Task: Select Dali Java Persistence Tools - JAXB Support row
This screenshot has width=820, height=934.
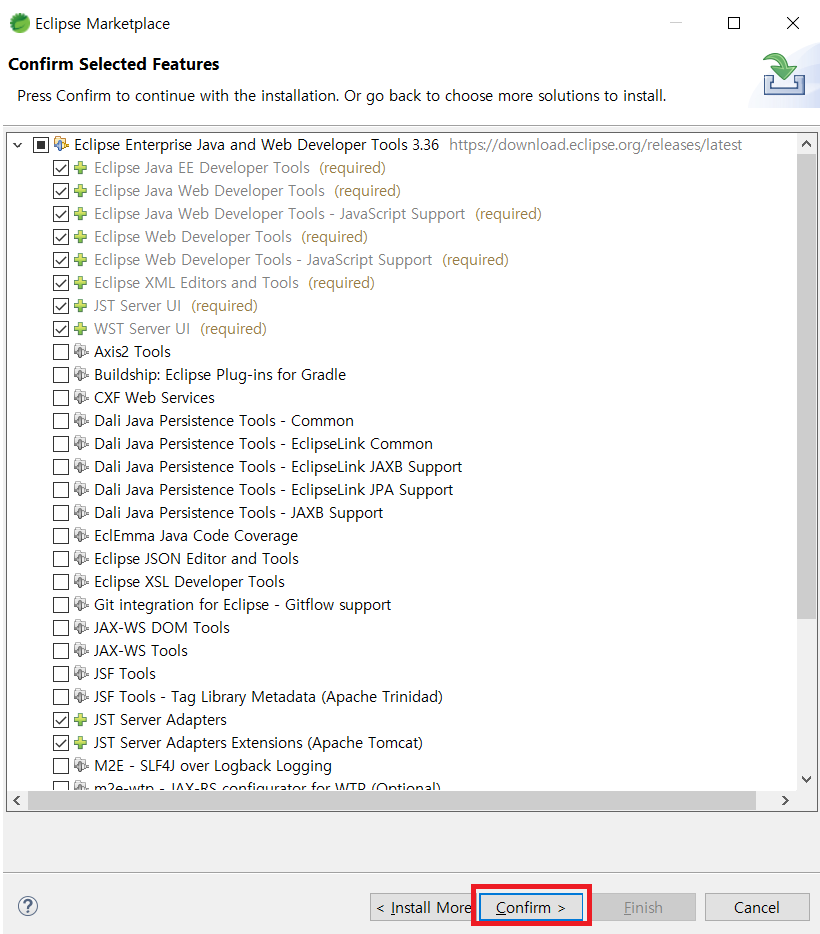Action: click(x=238, y=513)
